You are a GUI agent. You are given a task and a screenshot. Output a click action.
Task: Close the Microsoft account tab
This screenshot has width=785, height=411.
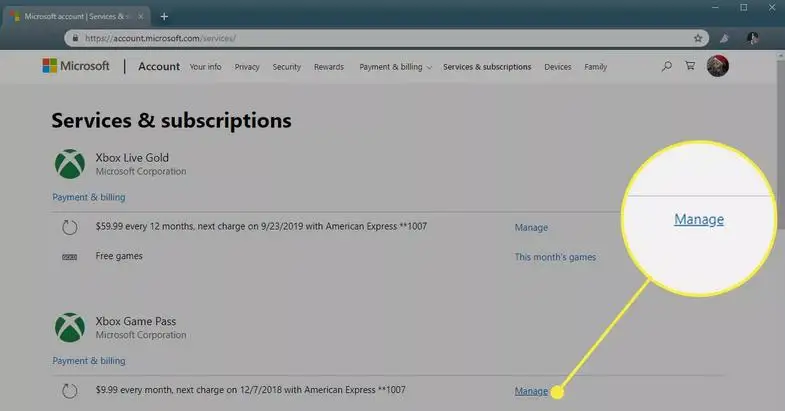[x=141, y=17]
